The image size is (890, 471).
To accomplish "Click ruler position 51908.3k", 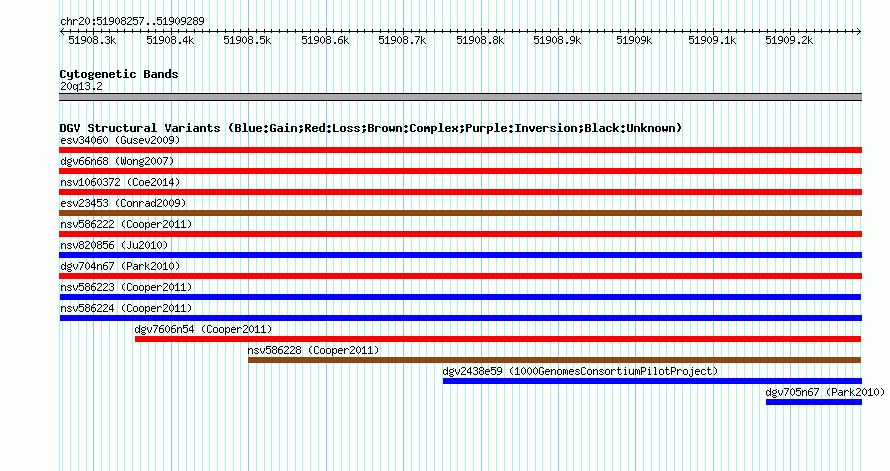I will (x=92, y=40).
